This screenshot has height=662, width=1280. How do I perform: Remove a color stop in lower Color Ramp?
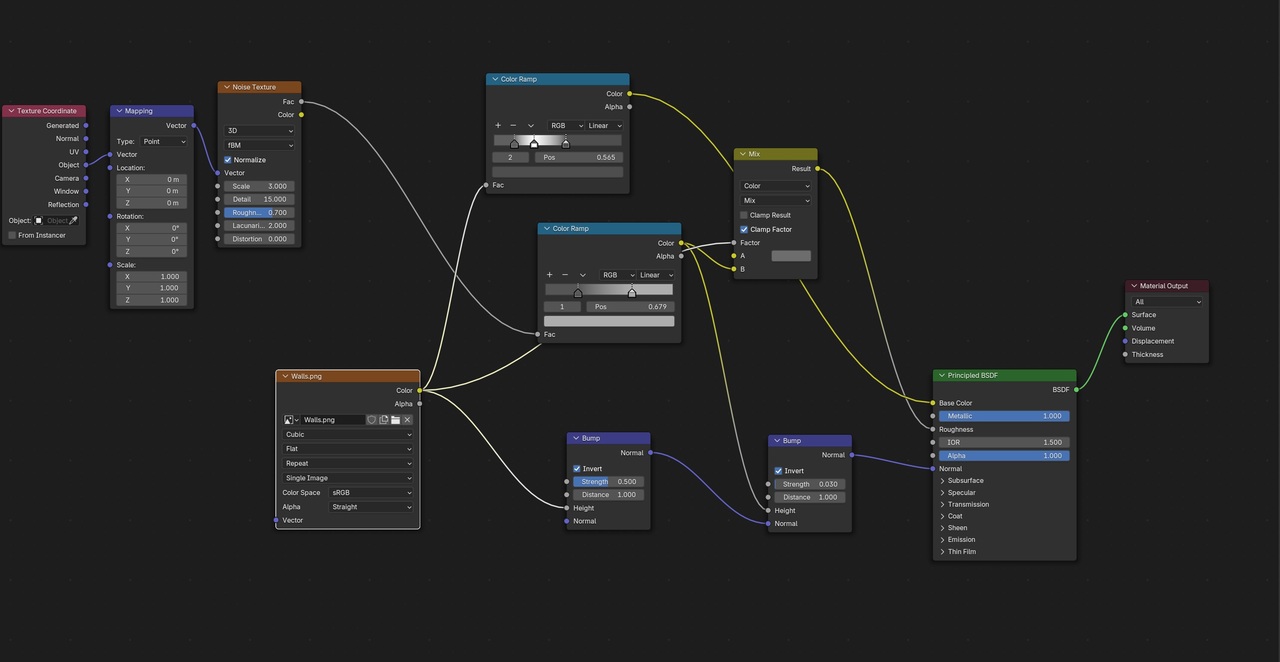[565, 275]
